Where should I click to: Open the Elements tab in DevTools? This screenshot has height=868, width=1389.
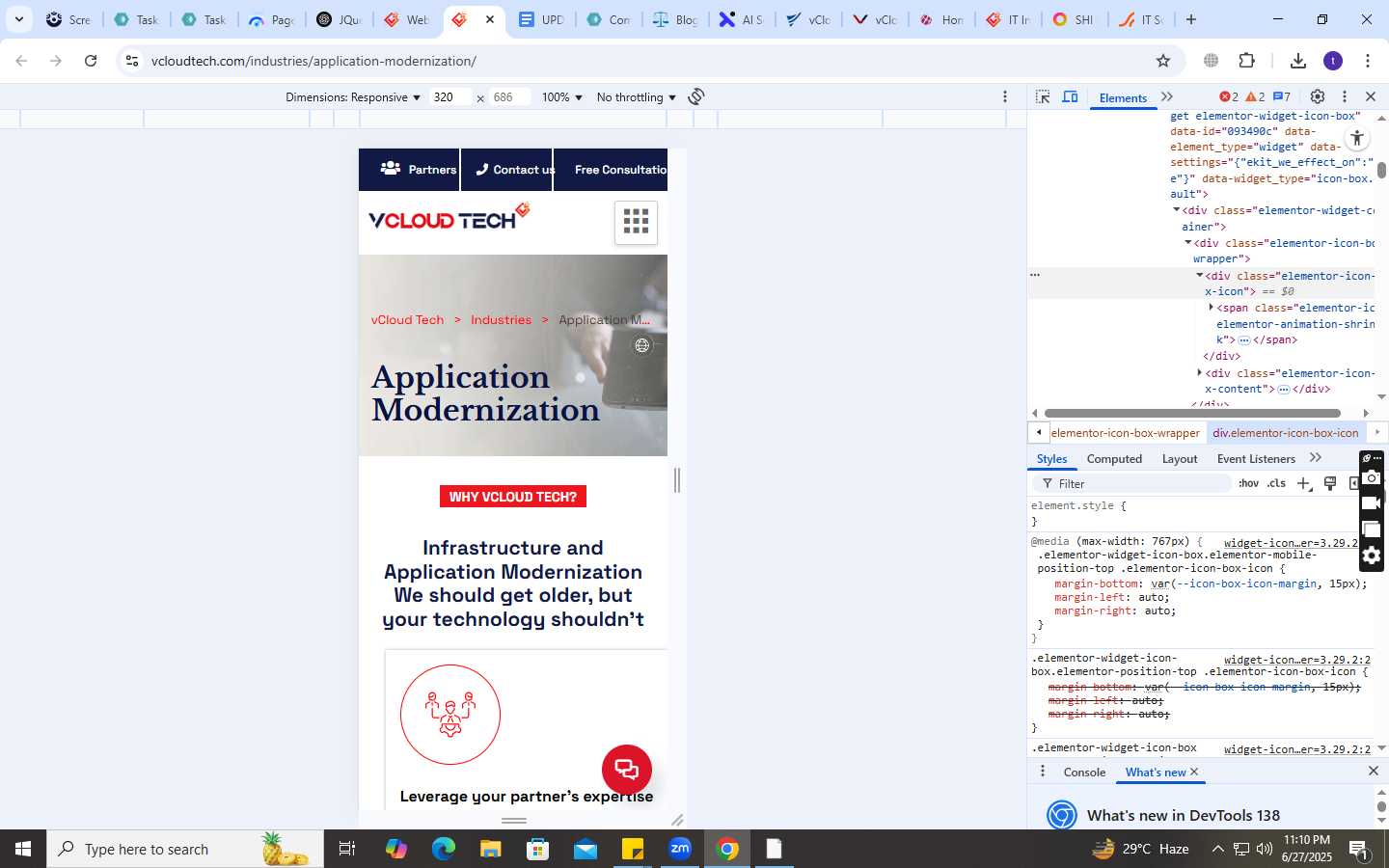coord(1123,97)
